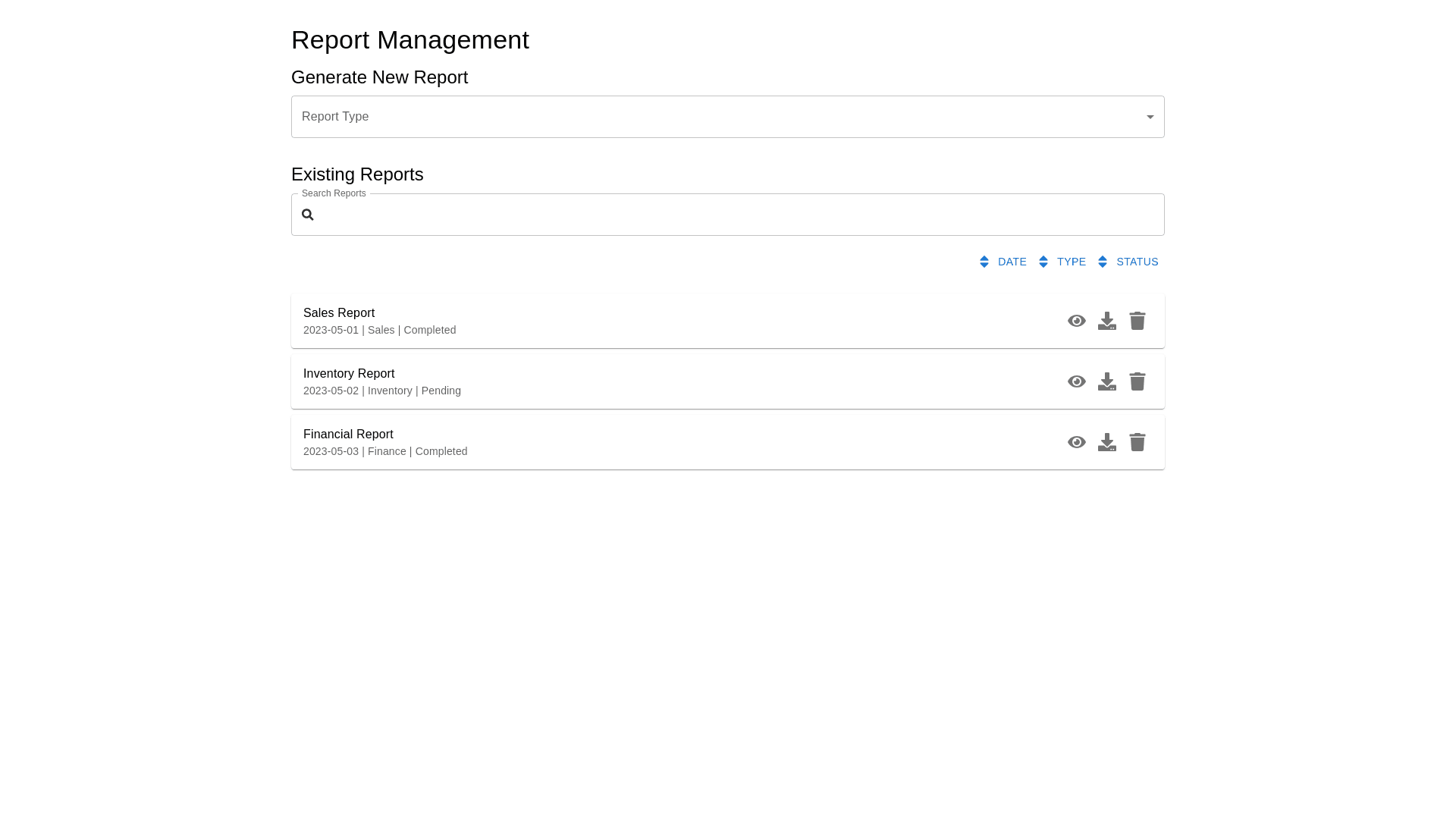
Task: Select the Financial Report list item
Action: [x=607, y=442]
